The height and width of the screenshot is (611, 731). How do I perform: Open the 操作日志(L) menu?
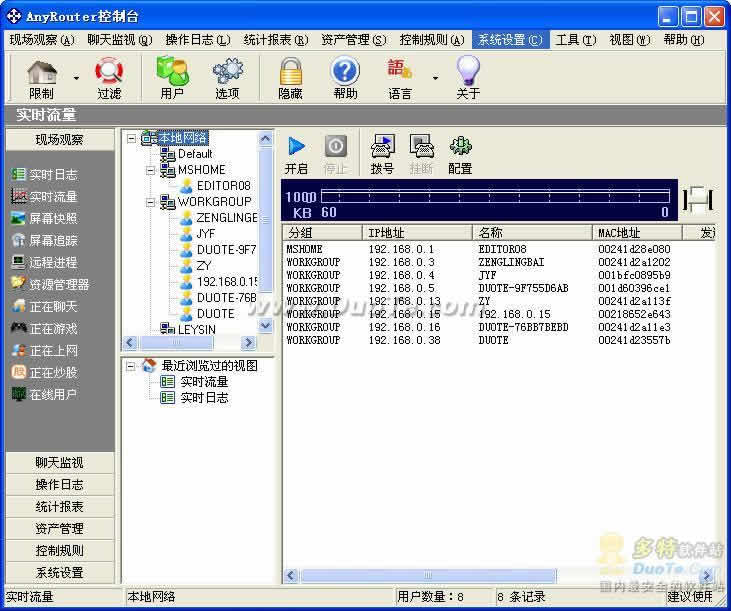pyautogui.click(x=198, y=40)
